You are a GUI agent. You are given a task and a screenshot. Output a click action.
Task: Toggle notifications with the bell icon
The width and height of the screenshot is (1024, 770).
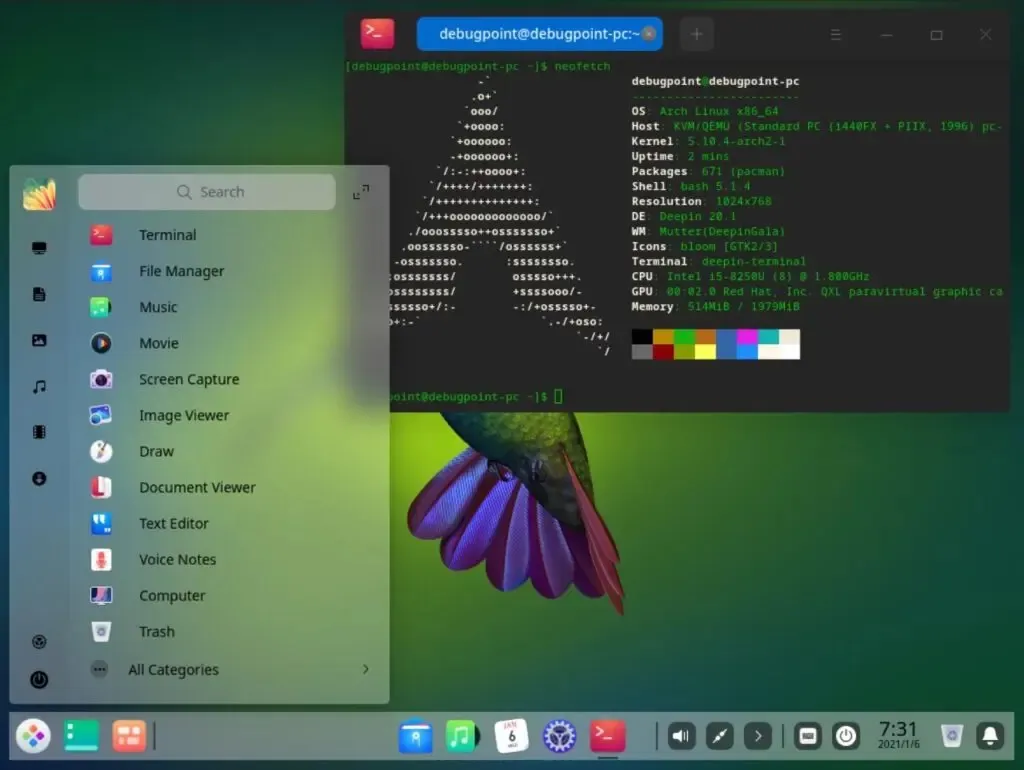coord(990,736)
